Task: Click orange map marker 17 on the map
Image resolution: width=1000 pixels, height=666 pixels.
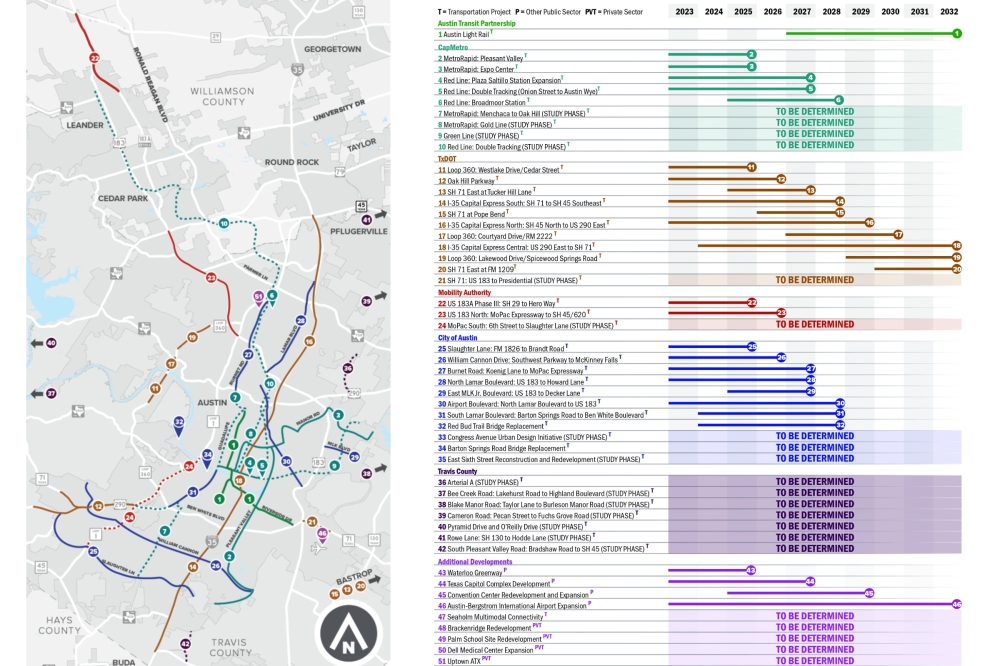Action: pos(171,364)
